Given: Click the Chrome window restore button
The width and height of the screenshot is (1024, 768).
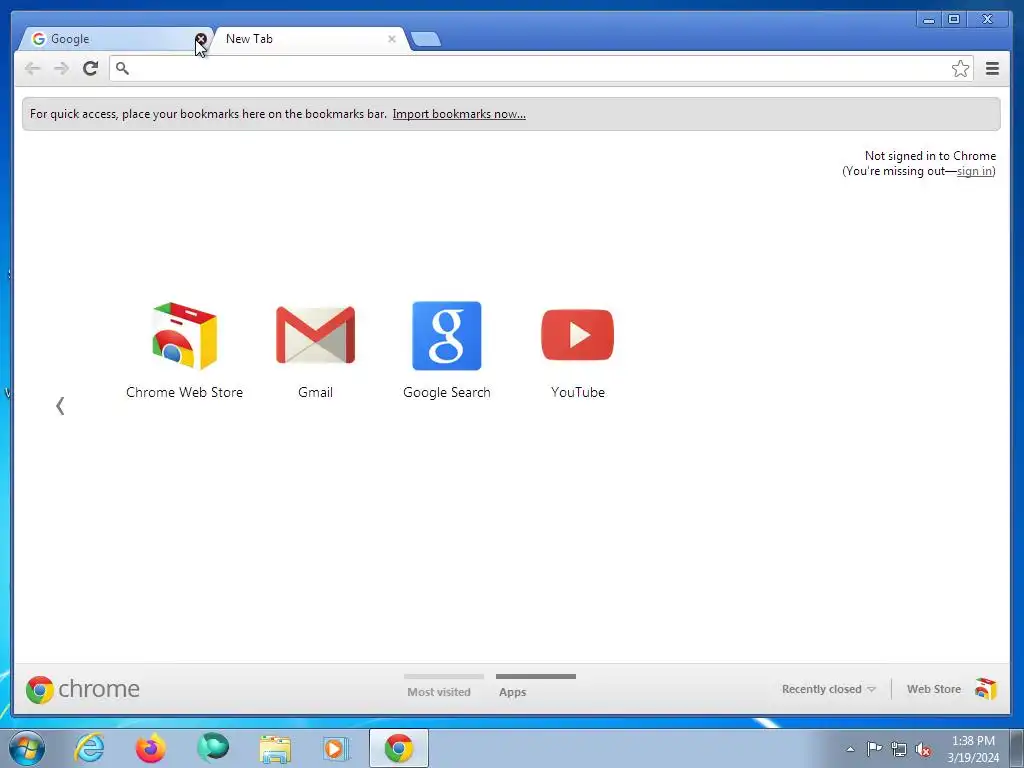Looking at the screenshot, I should point(953,20).
